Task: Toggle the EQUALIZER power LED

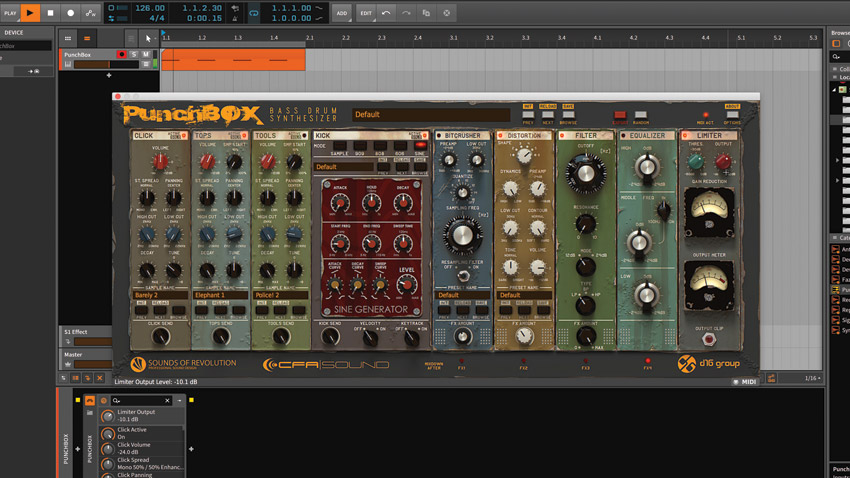Action: [623, 135]
